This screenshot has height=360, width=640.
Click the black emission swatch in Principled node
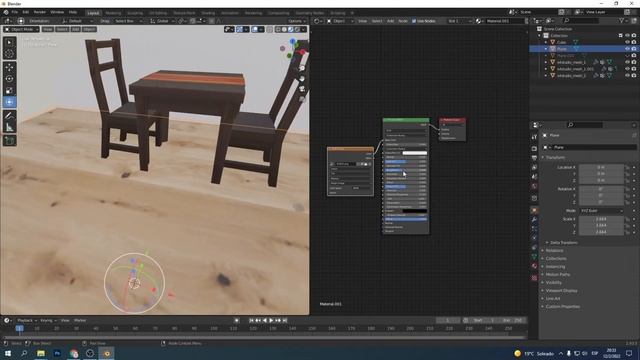(x=415, y=211)
